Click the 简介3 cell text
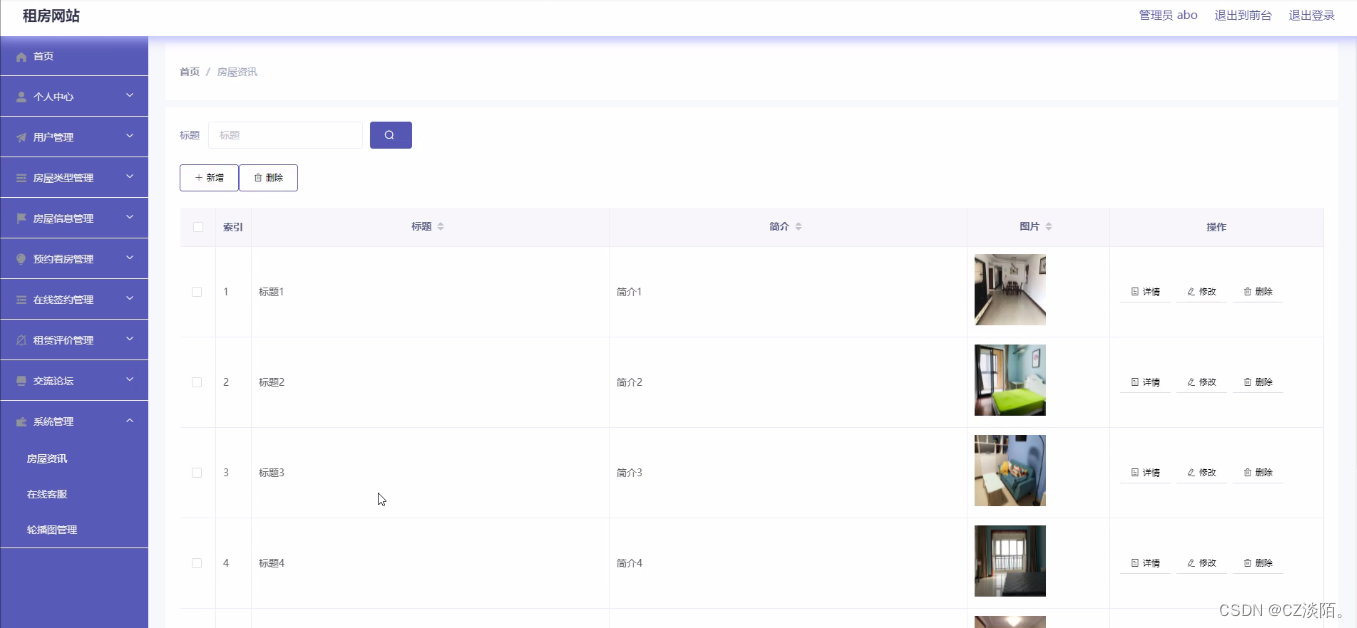 pos(629,472)
